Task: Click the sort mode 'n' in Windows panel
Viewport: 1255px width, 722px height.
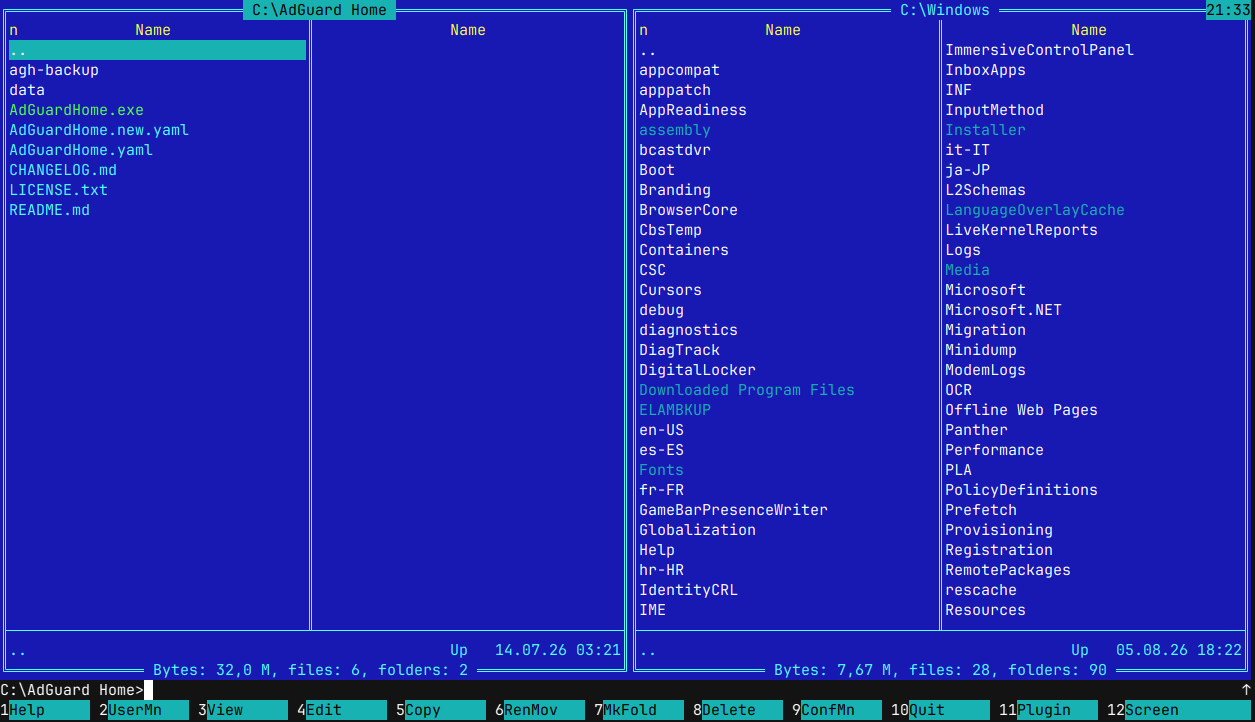Action: click(643, 30)
